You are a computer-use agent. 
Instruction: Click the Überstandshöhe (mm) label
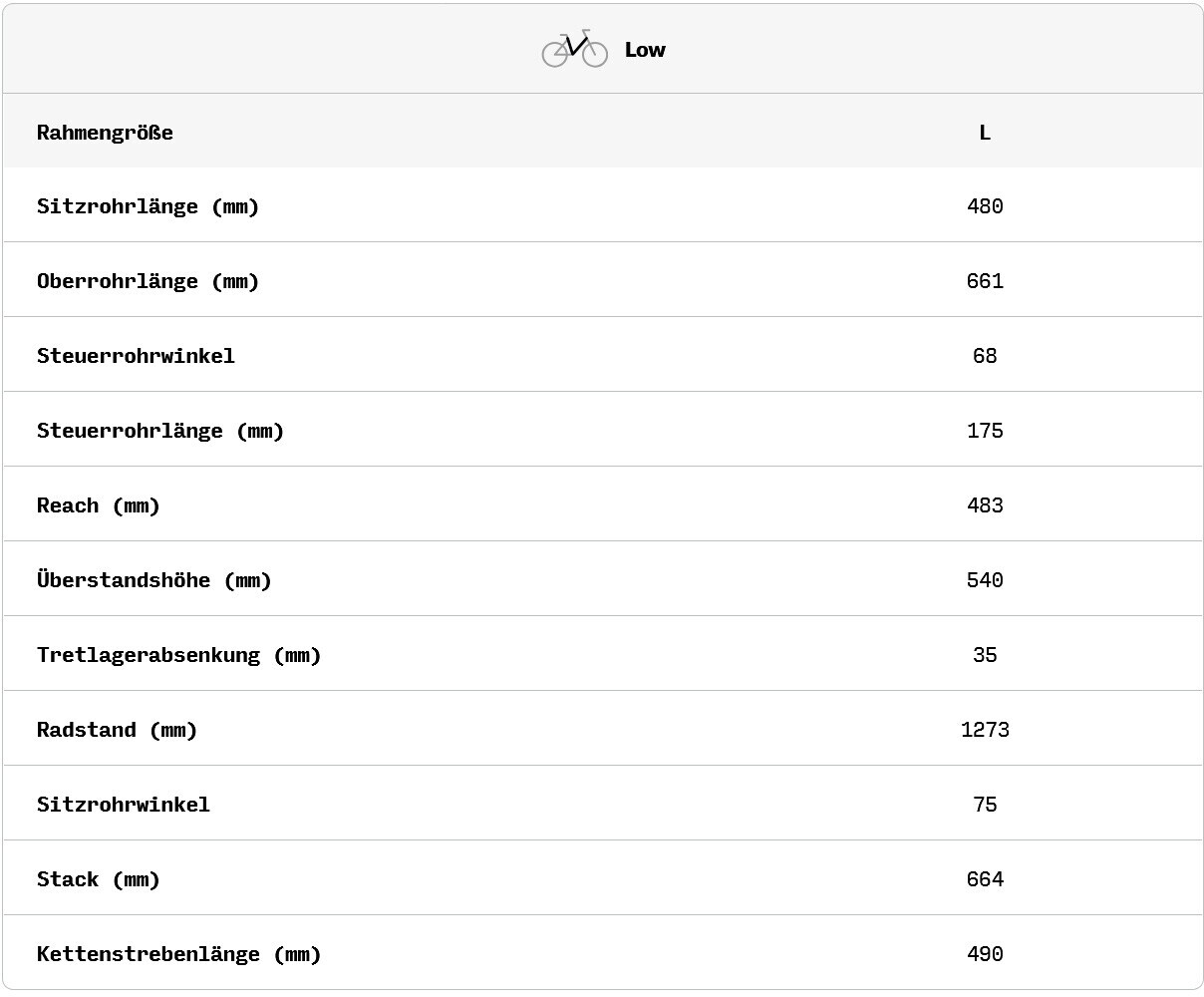(154, 580)
